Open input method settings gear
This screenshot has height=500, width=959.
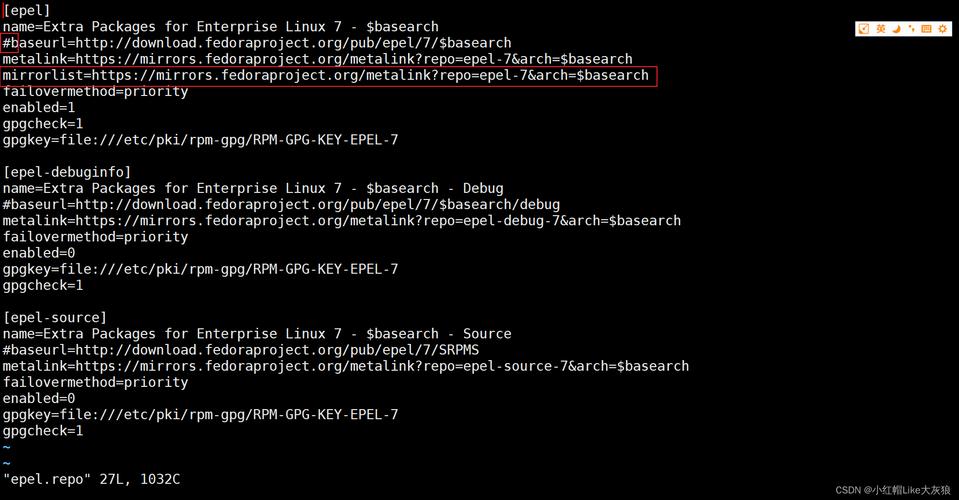942,29
